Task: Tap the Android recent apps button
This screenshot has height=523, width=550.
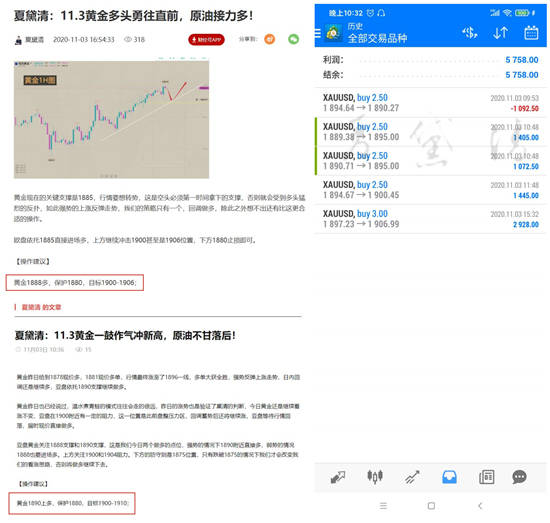Action: tap(383, 506)
